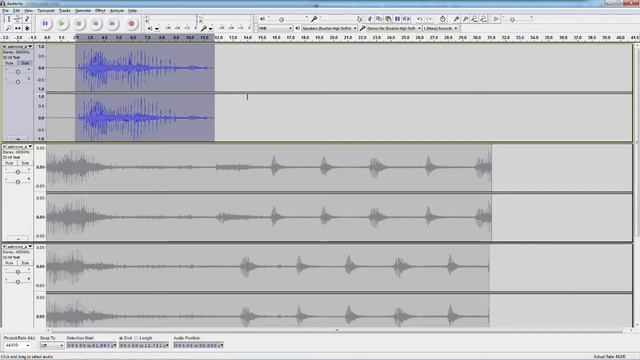640x360 pixels.
Task: Click the playback speed slider
Action: (518, 19)
